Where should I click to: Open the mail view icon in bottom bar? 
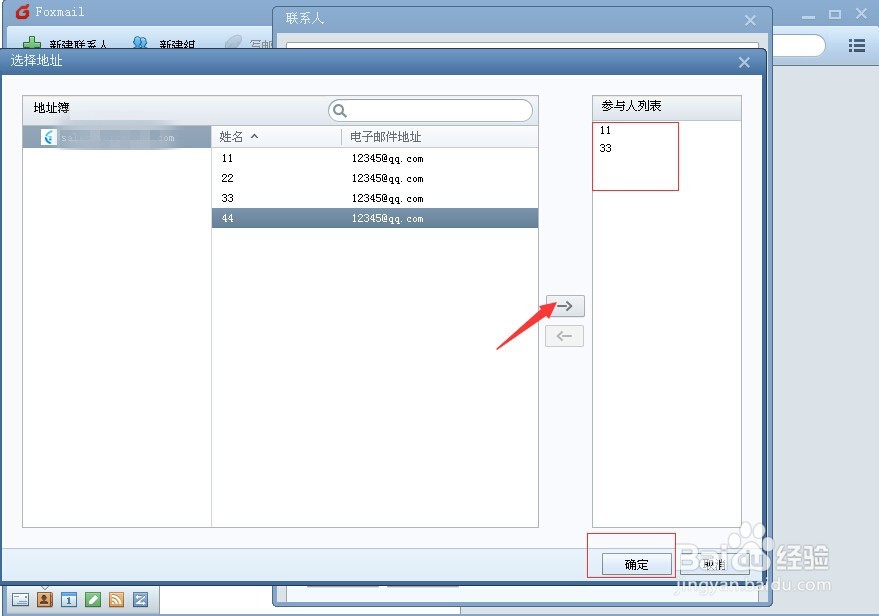[x=20, y=600]
